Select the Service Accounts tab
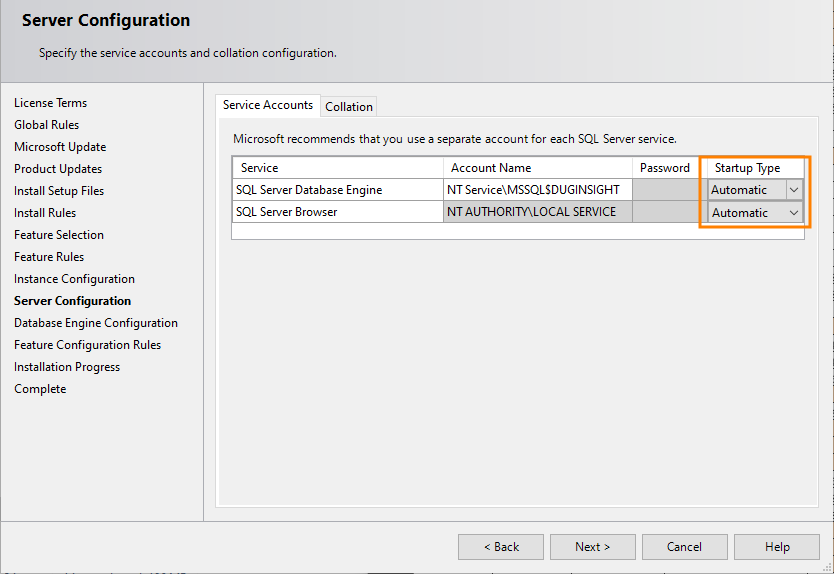Viewport: 834px width, 574px height. pyautogui.click(x=268, y=105)
